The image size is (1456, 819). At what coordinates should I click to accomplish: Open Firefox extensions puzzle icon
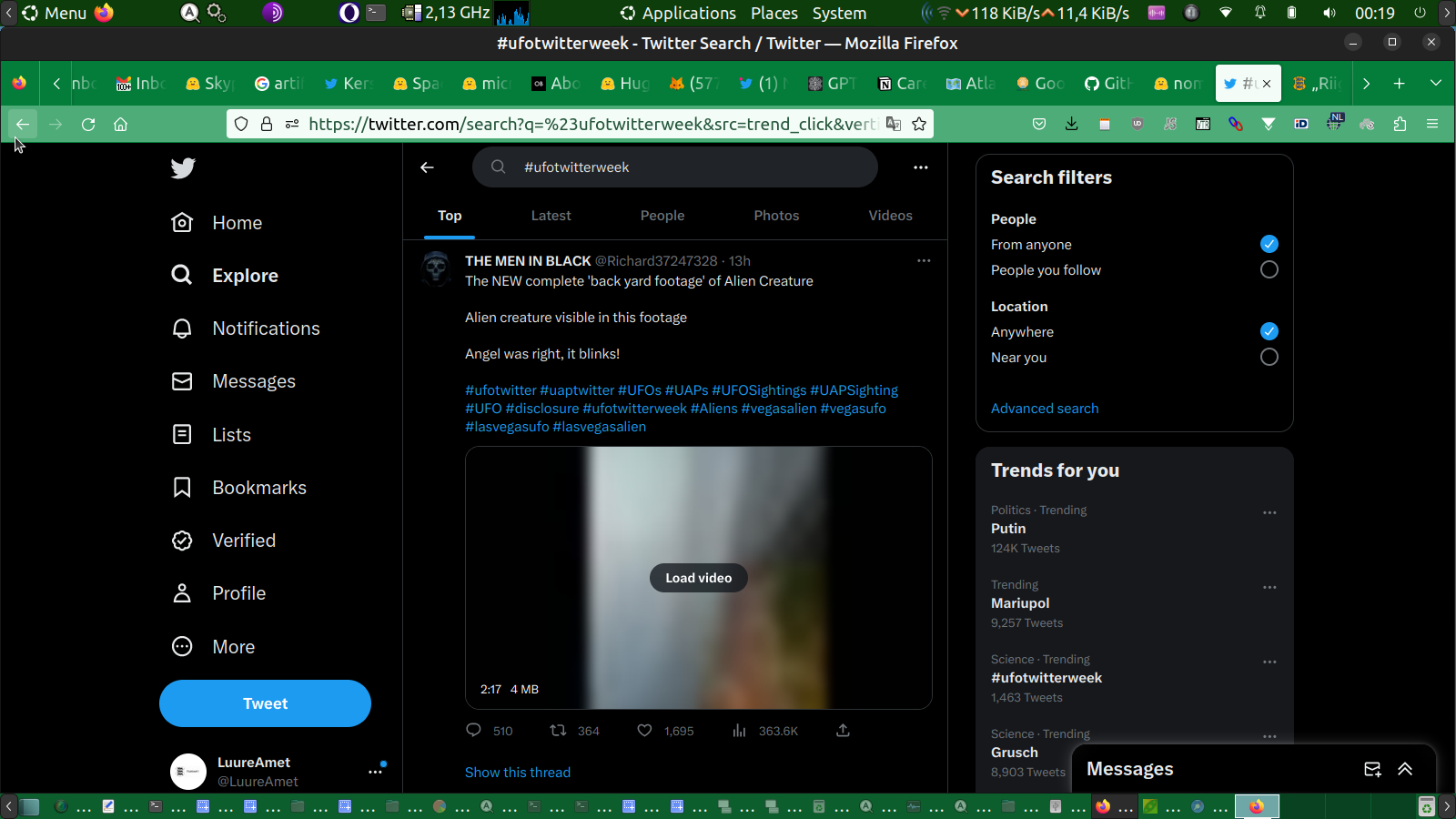pyautogui.click(x=1400, y=124)
